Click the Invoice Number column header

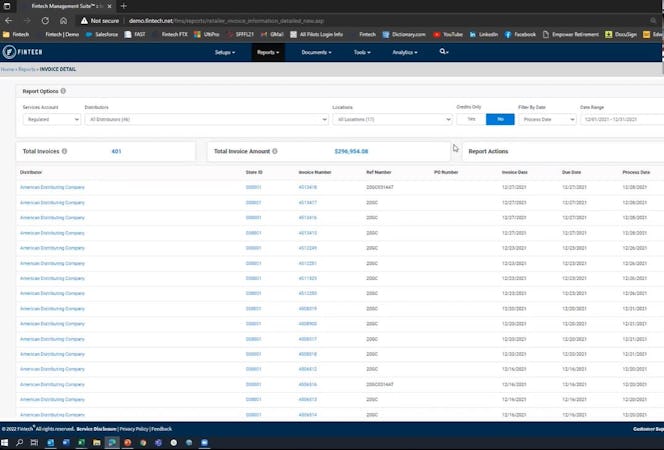(x=315, y=172)
